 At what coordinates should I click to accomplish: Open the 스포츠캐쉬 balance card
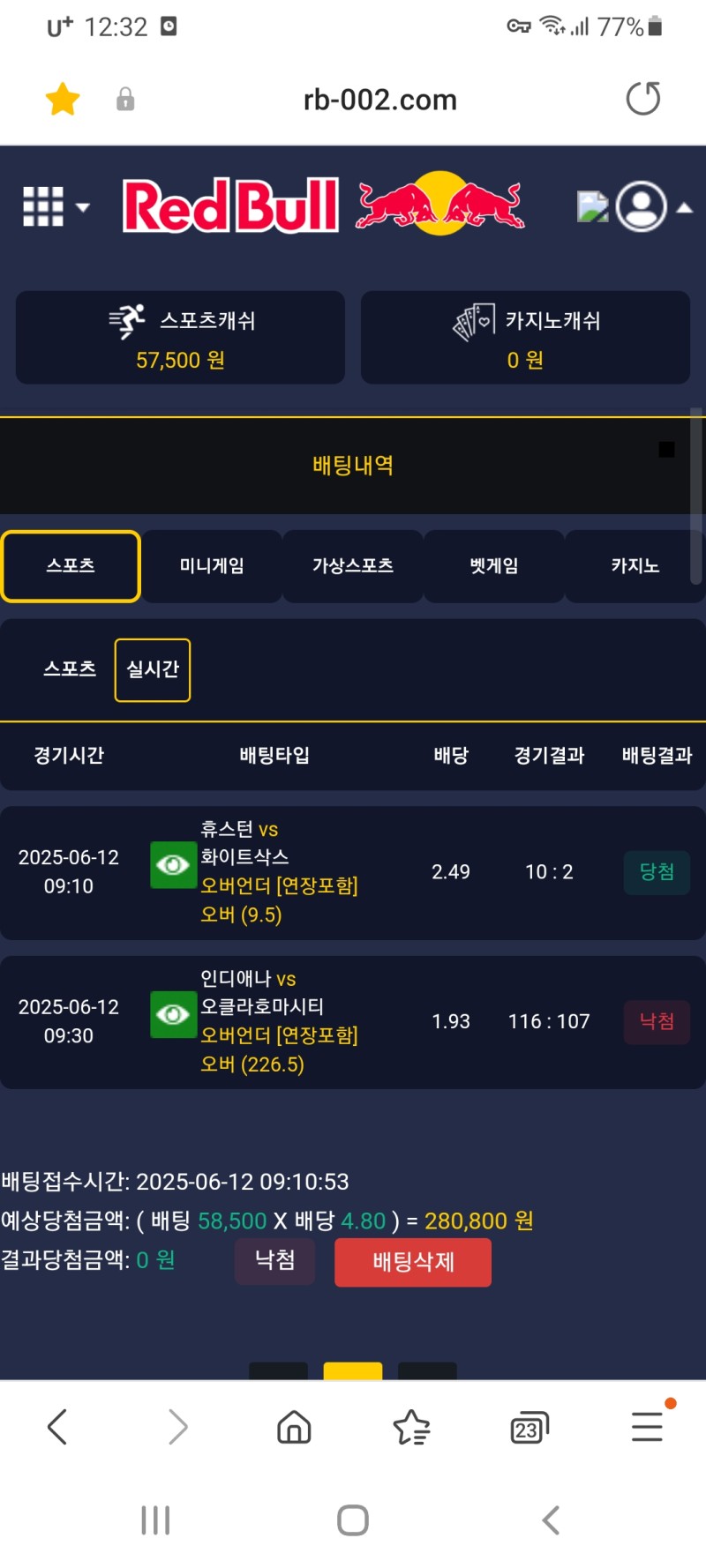point(180,338)
